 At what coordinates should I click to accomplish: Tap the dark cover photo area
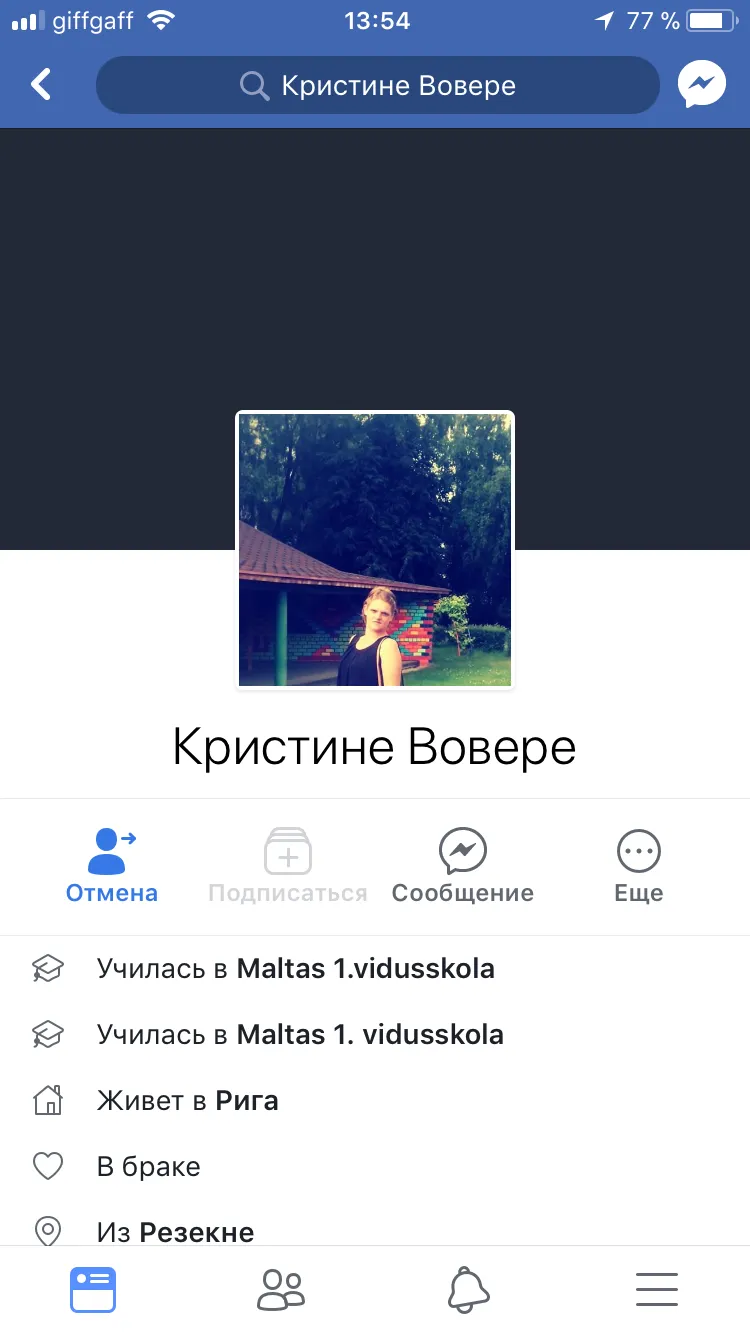click(x=375, y=270)
